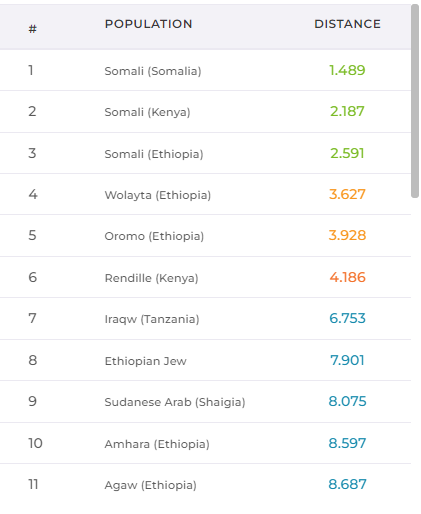Image resolution: width=421 pixels, height=514 pixels.
Task: Select the Somali (Kenya) population entry
Action: [x=147, y=112]
